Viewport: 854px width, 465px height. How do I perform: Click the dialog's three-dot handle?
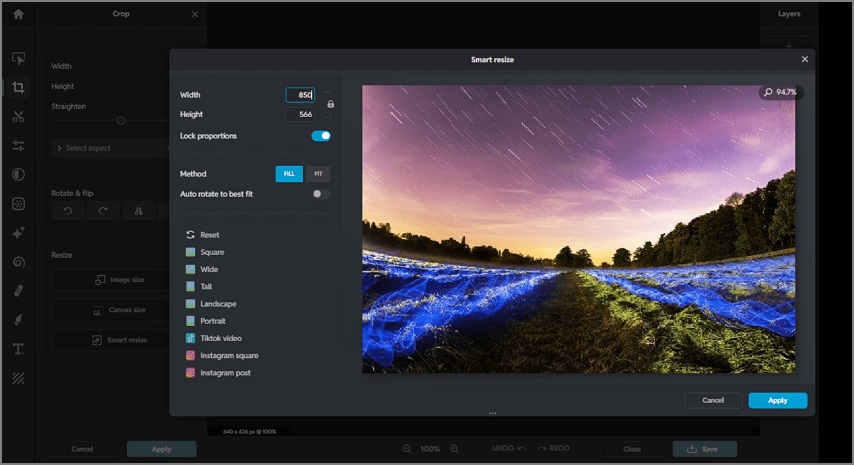point(492,413)
